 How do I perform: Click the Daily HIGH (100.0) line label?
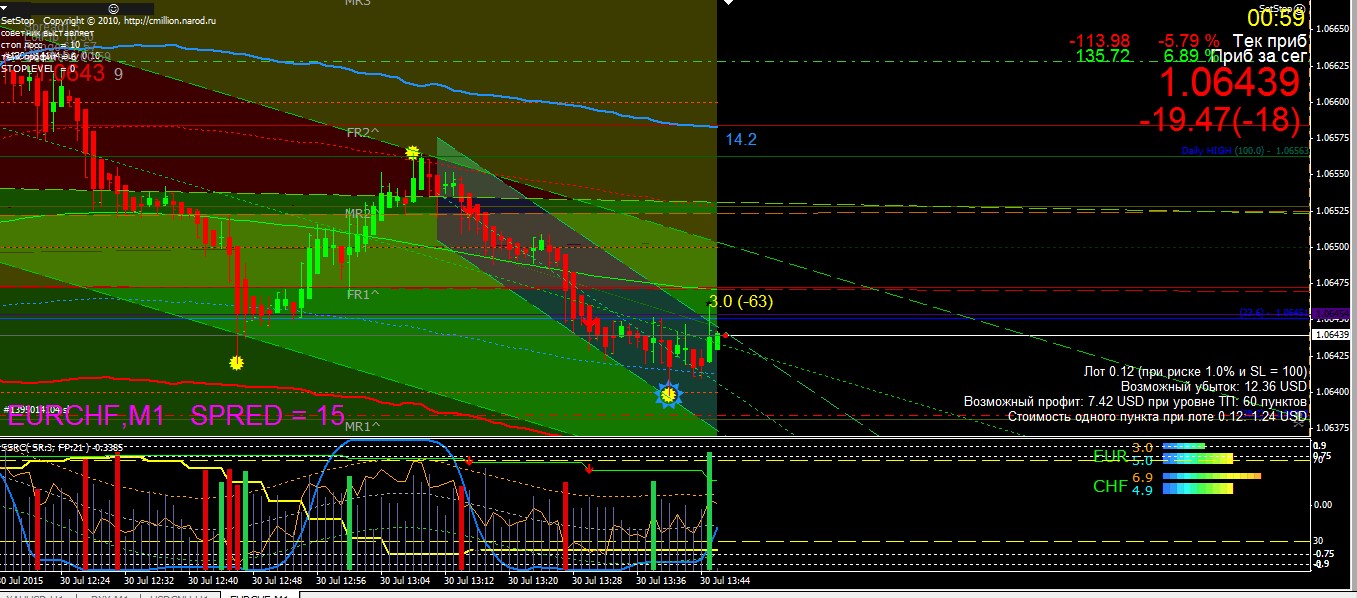[x=1244, y=150]
